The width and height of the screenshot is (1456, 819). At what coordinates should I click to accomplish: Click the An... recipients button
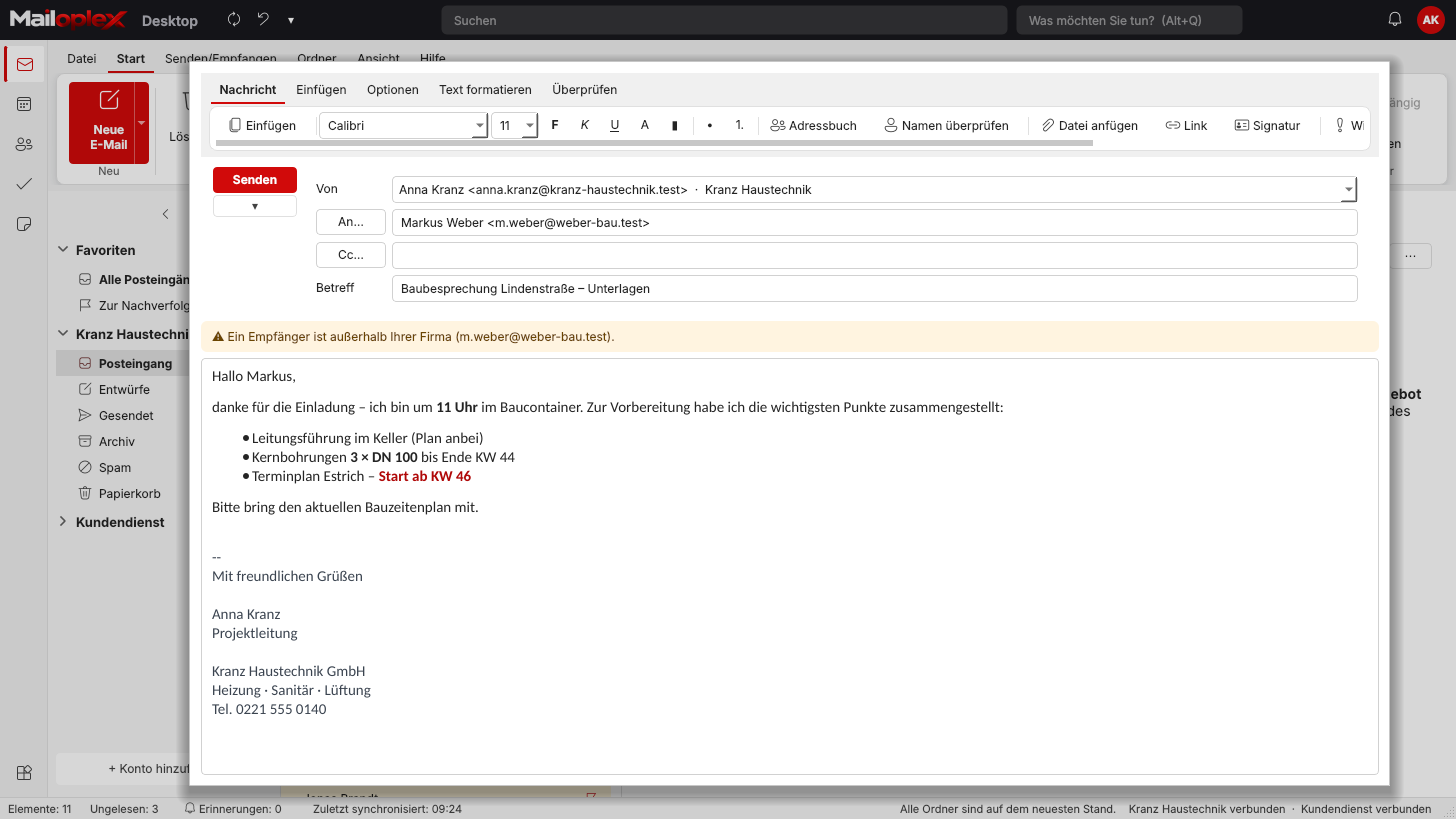click(x=351, y=222)
